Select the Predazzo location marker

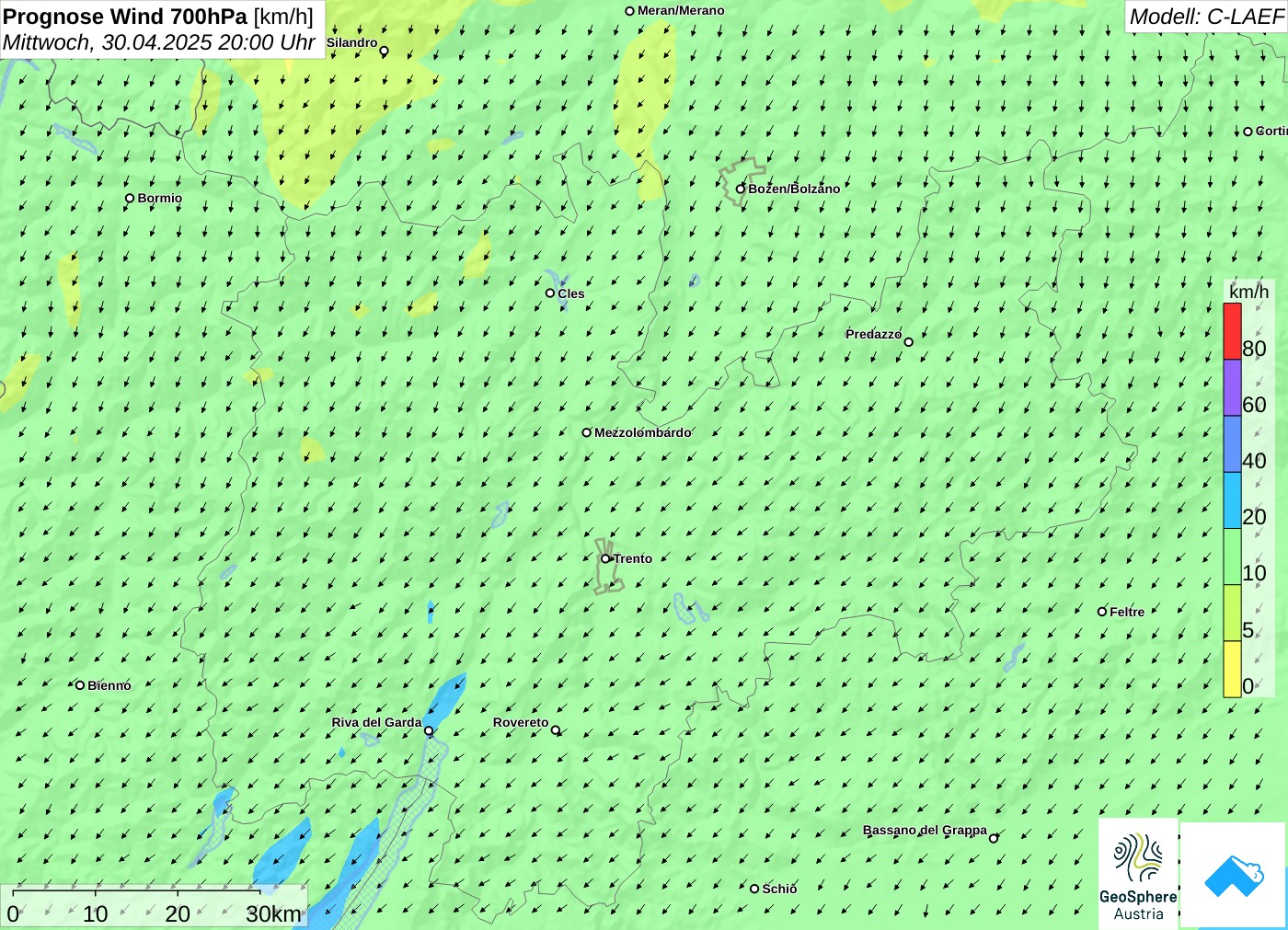point(909,342)
